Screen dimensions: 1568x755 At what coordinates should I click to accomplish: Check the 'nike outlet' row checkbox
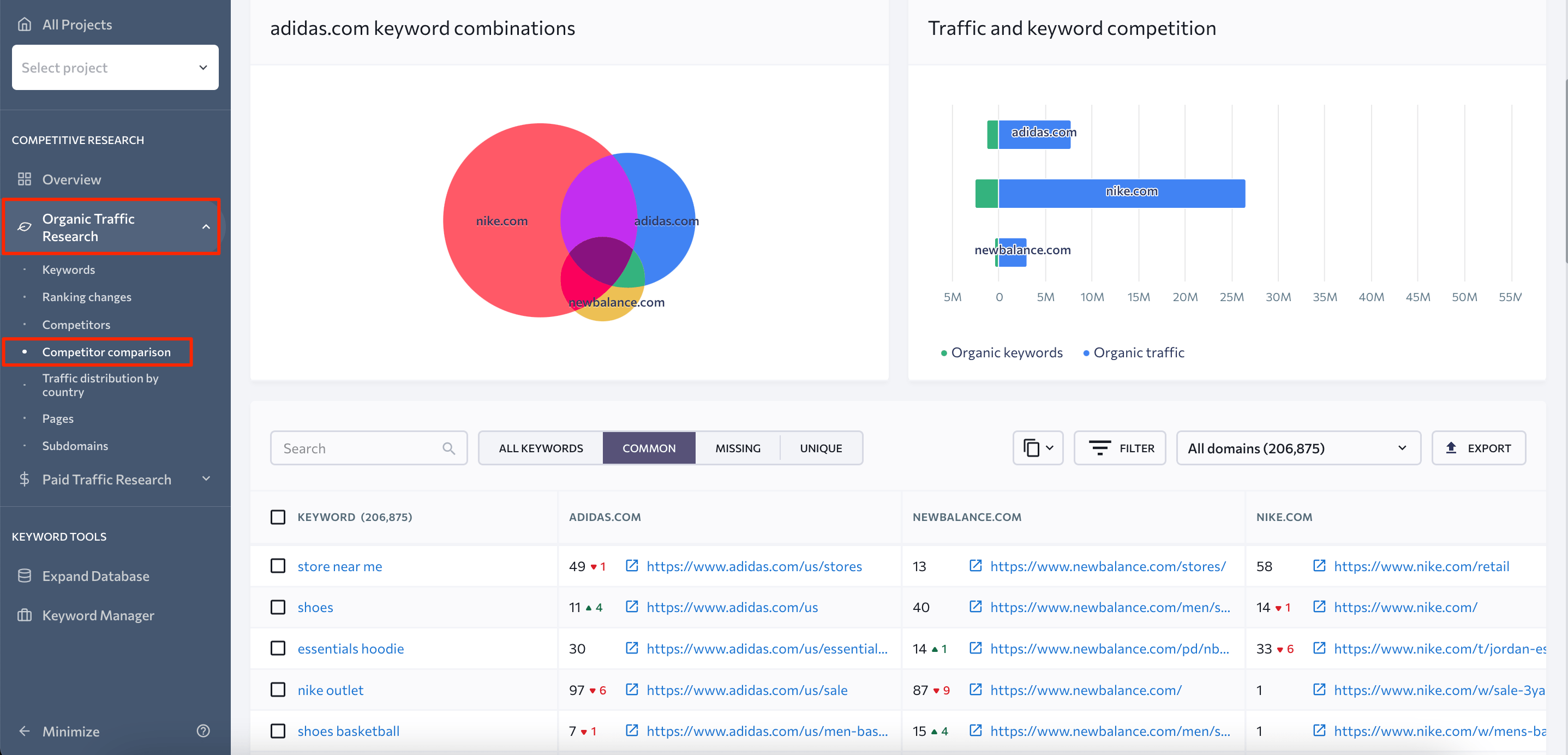[x=278, y=689]
